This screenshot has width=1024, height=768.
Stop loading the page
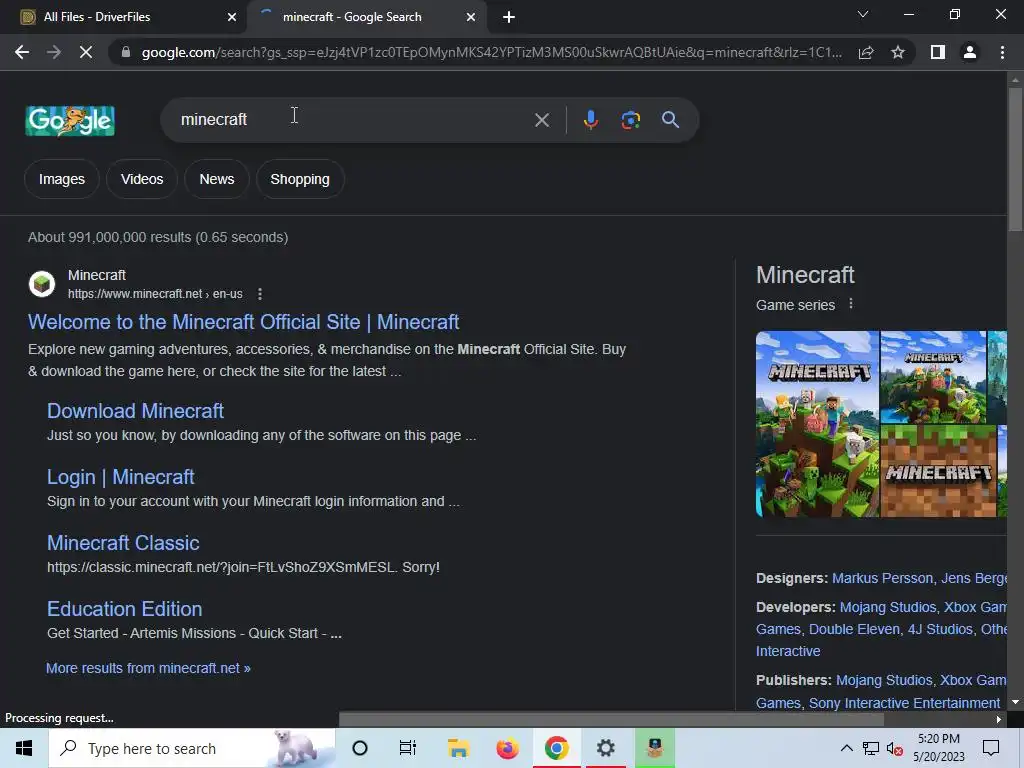[x=86, y=52]
